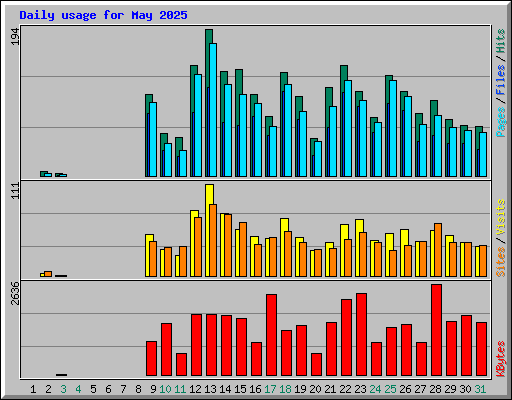Select the cyan pages bar for day 20

point(318,159)
